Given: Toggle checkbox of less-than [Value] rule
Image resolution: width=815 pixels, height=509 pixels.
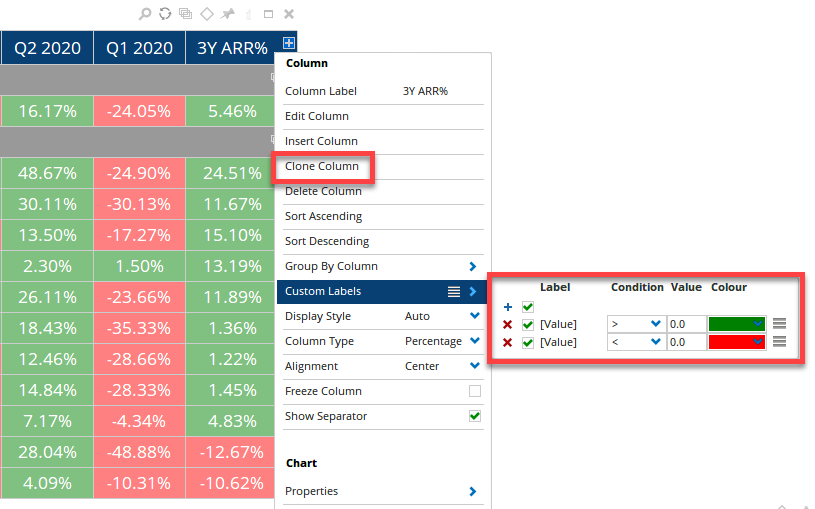Looking at the screenshot, I should pos(528,343).
